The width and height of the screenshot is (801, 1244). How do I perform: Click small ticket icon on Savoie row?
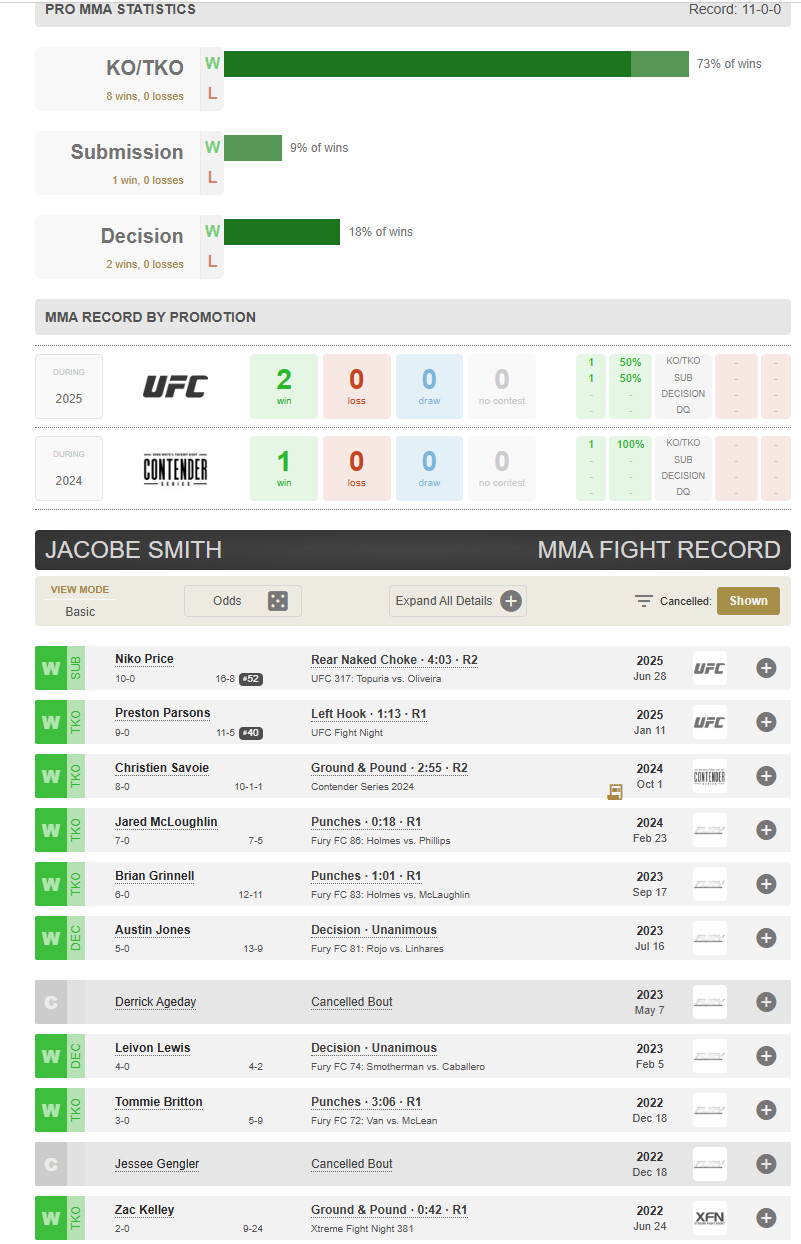(x=615, y=792)
